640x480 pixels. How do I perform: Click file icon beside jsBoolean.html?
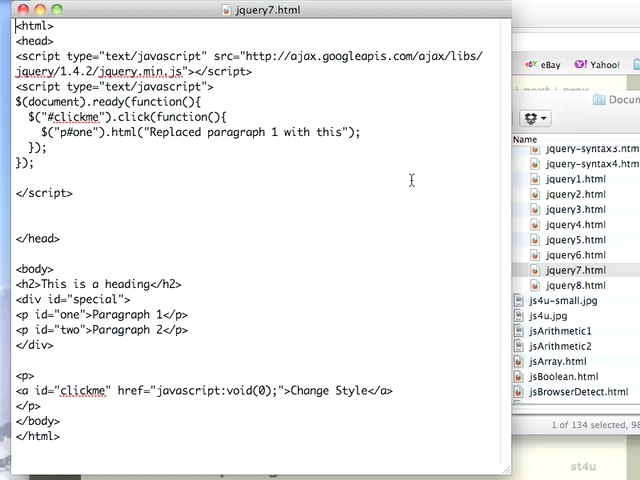click(x=518, y=376)
